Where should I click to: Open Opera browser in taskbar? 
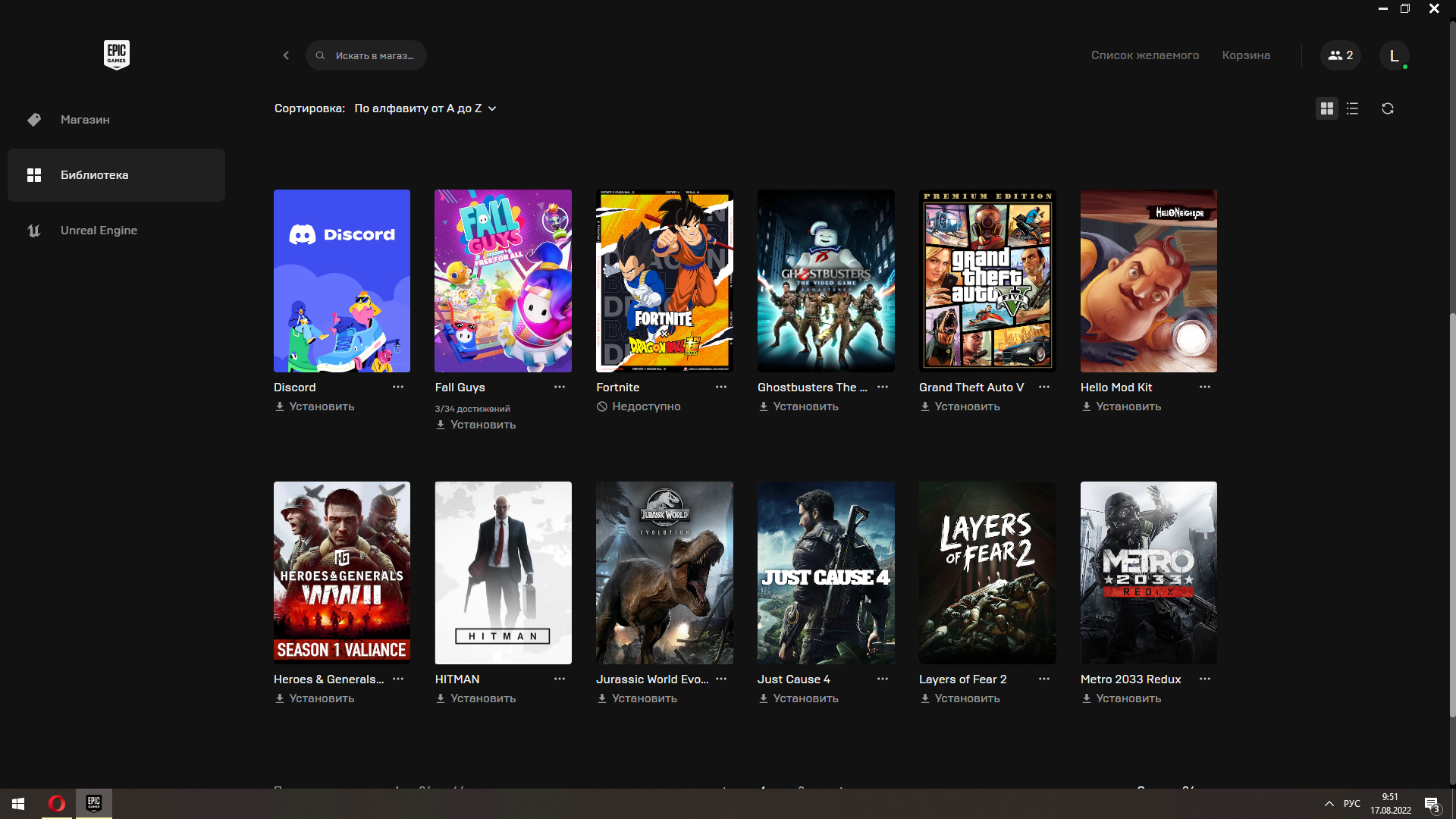(57, 804)
